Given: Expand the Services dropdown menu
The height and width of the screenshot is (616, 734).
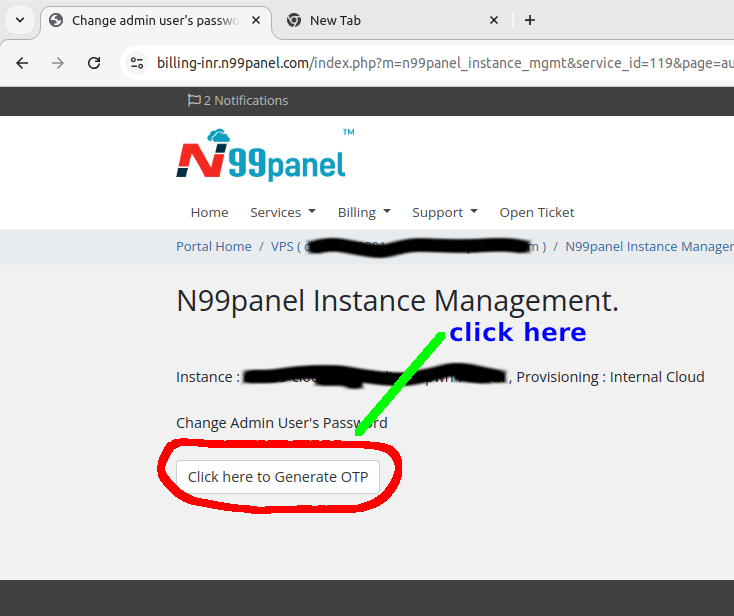Looking at the screenshot, I should click(282, 212).
